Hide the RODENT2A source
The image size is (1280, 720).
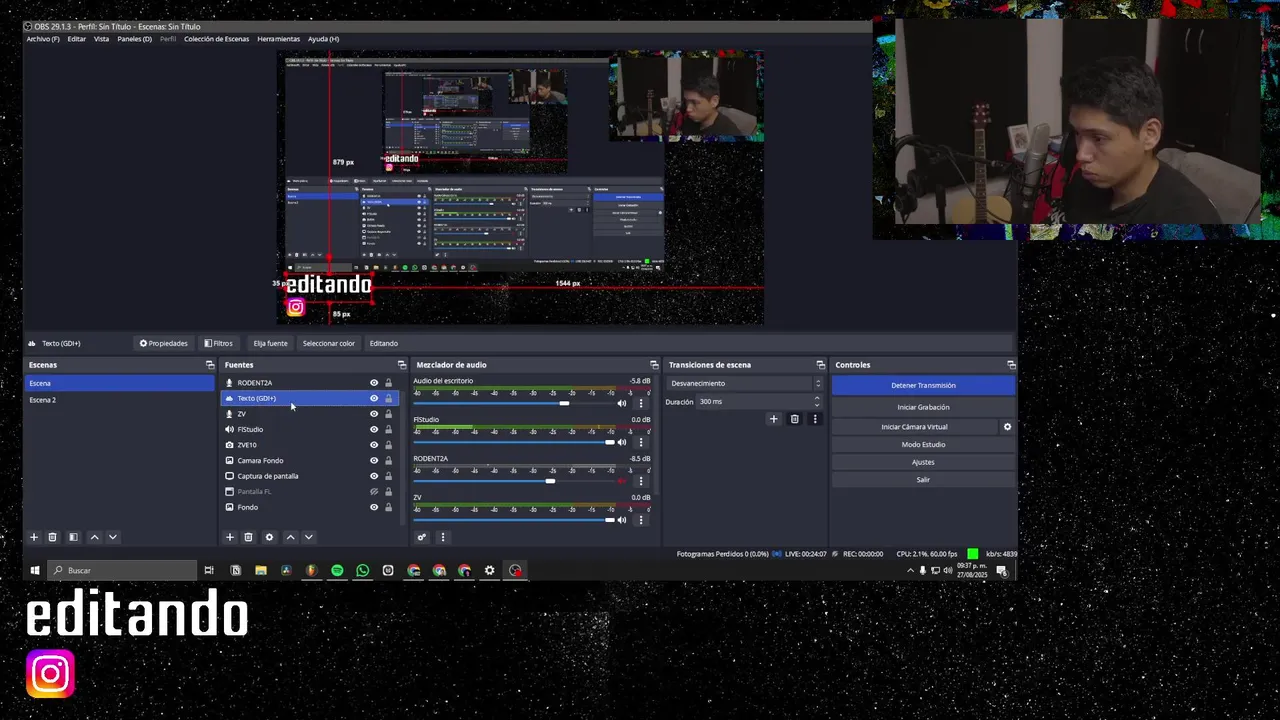[374, 383]
